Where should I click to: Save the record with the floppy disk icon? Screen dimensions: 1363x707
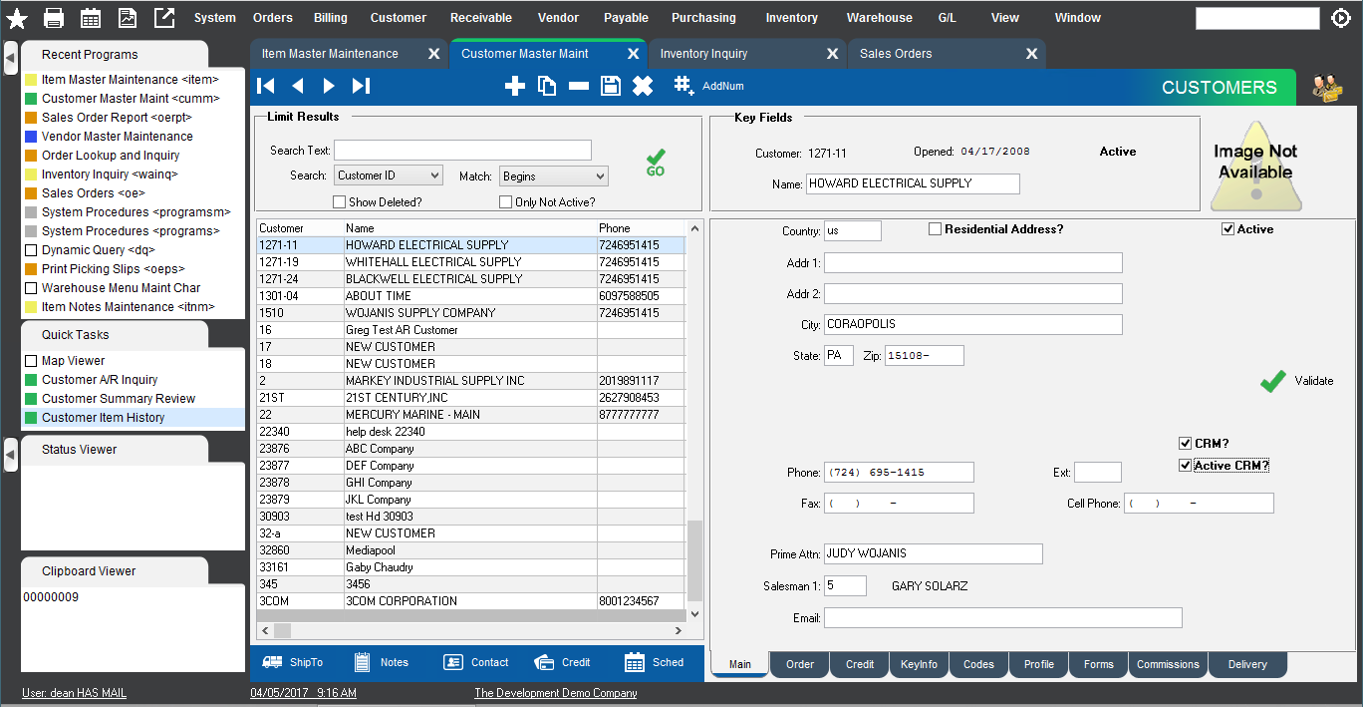(611, 86)
